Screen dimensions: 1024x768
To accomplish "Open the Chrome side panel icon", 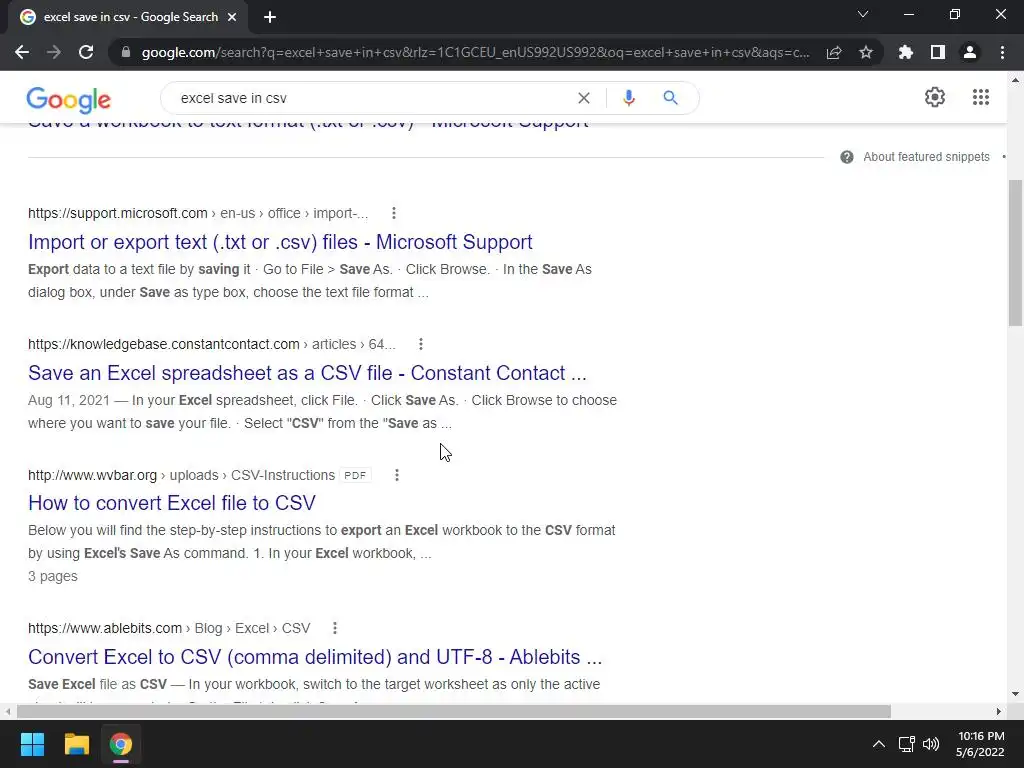I will click(938, 52).
